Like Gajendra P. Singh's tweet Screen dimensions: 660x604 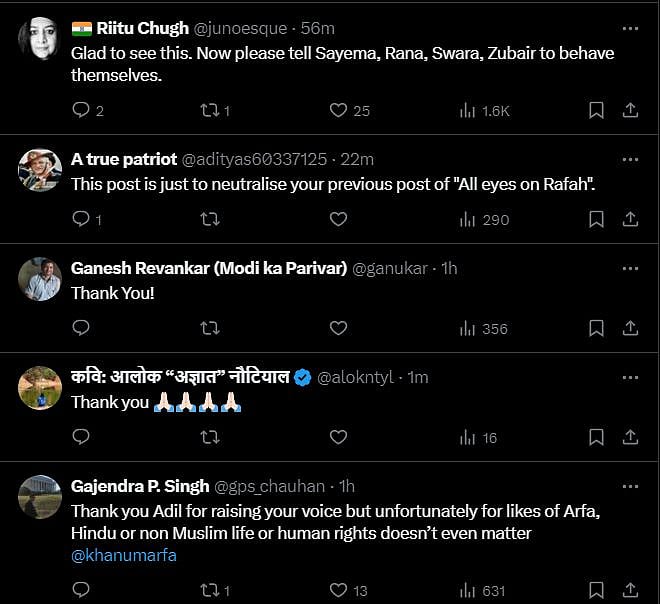338,590
